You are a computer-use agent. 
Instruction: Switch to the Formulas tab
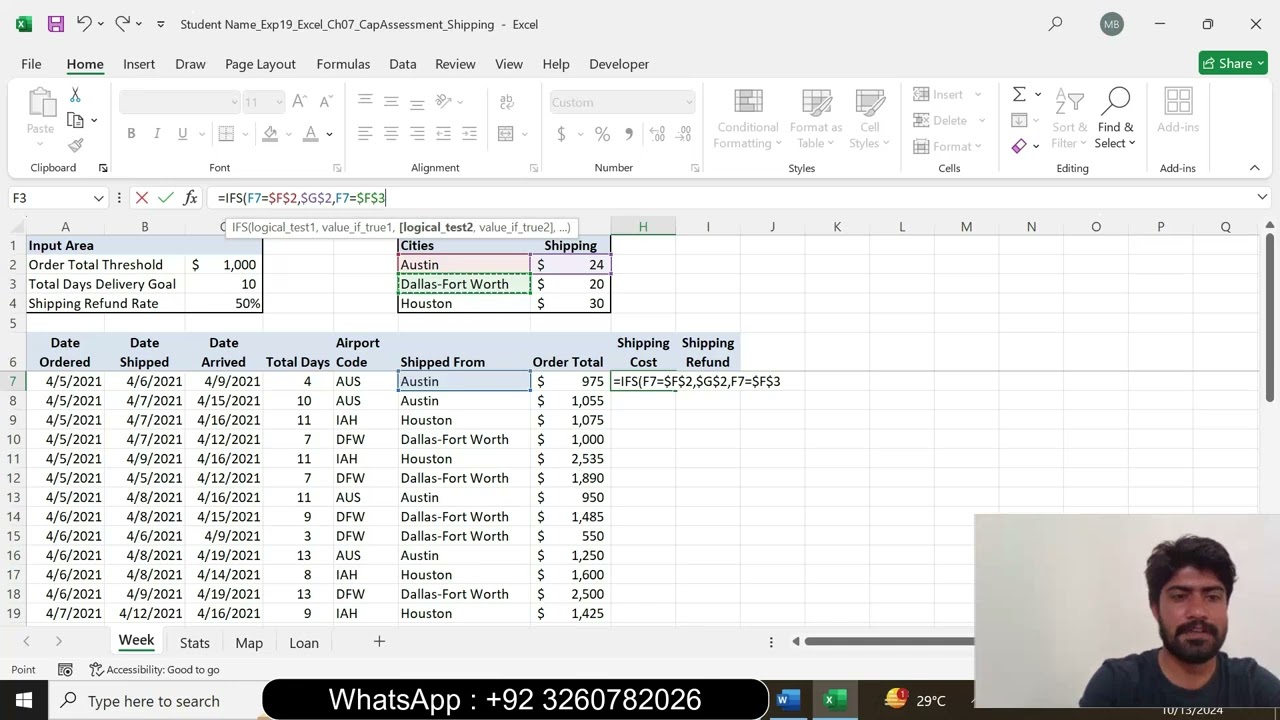[343, 64]
